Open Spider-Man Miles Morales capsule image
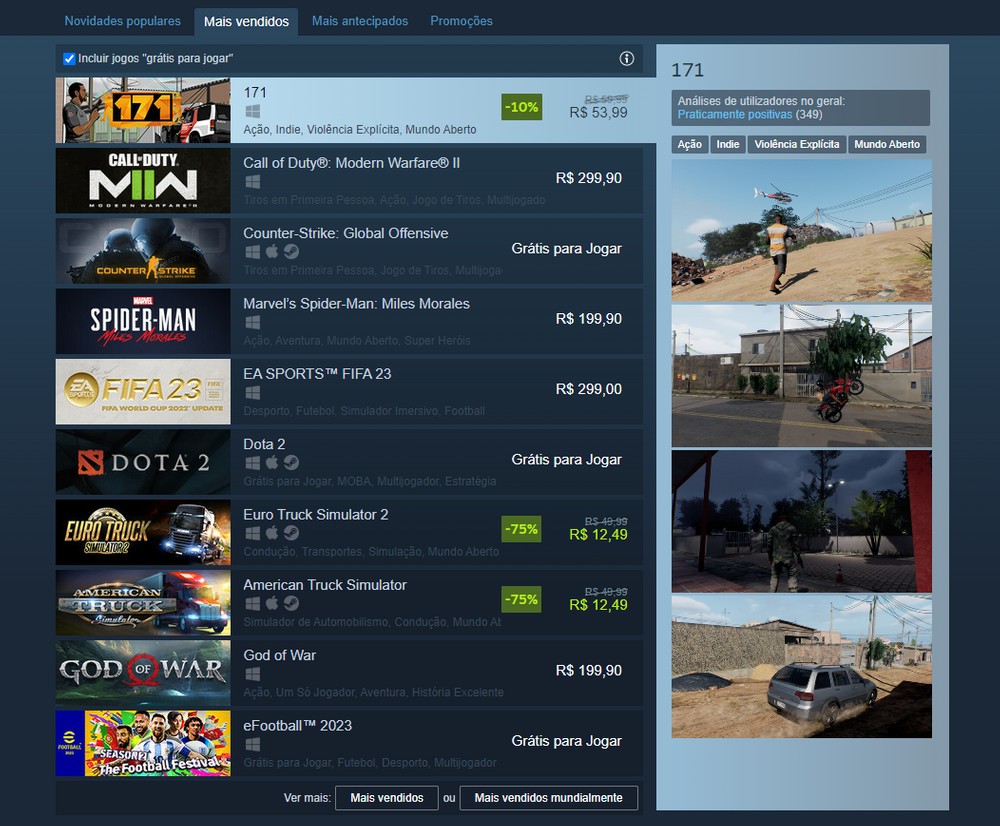The height and width of the screenshot is (826, 1000). coord(143,321)
